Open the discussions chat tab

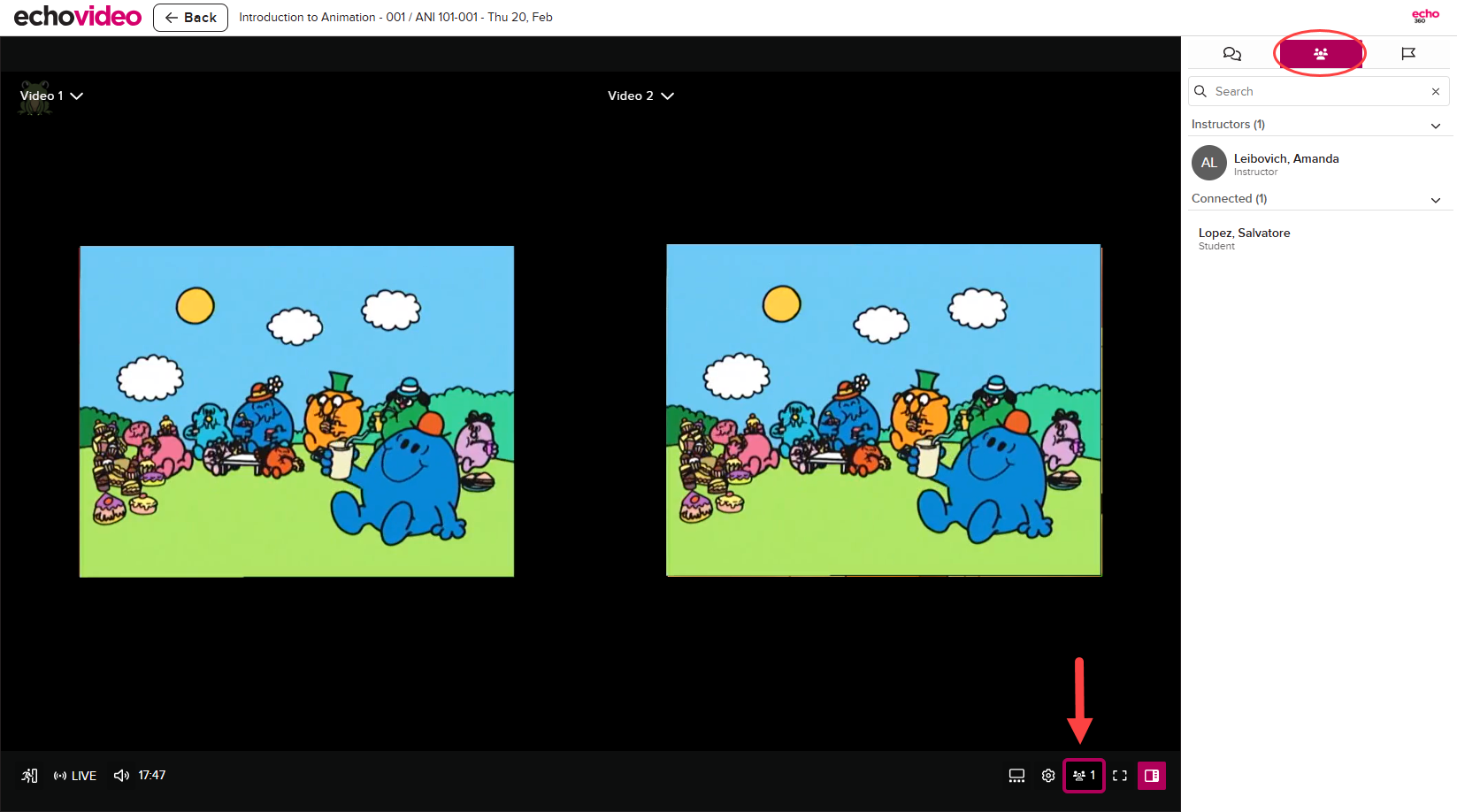1231,54
